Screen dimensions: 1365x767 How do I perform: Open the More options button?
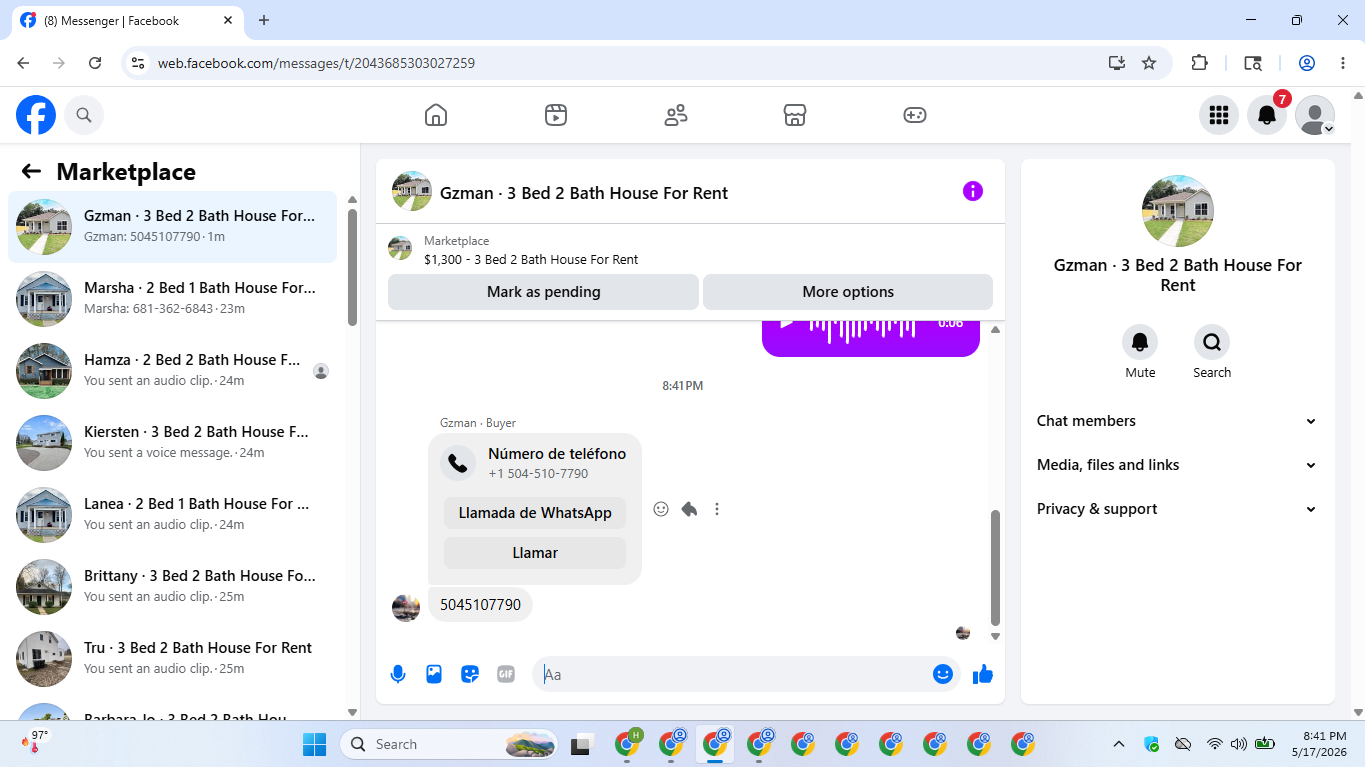click(848, 292)
